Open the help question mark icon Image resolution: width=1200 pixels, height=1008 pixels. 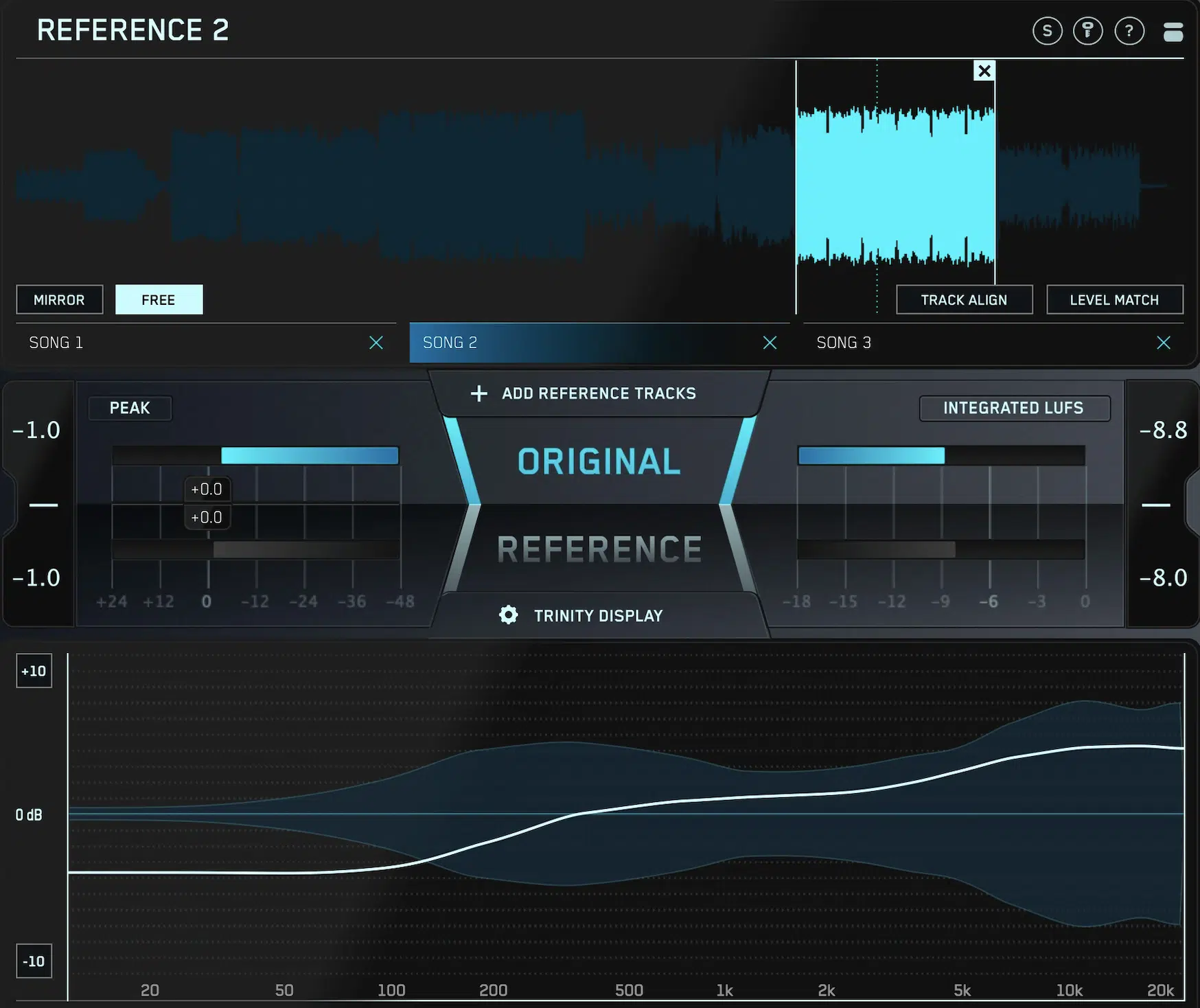1129,31
